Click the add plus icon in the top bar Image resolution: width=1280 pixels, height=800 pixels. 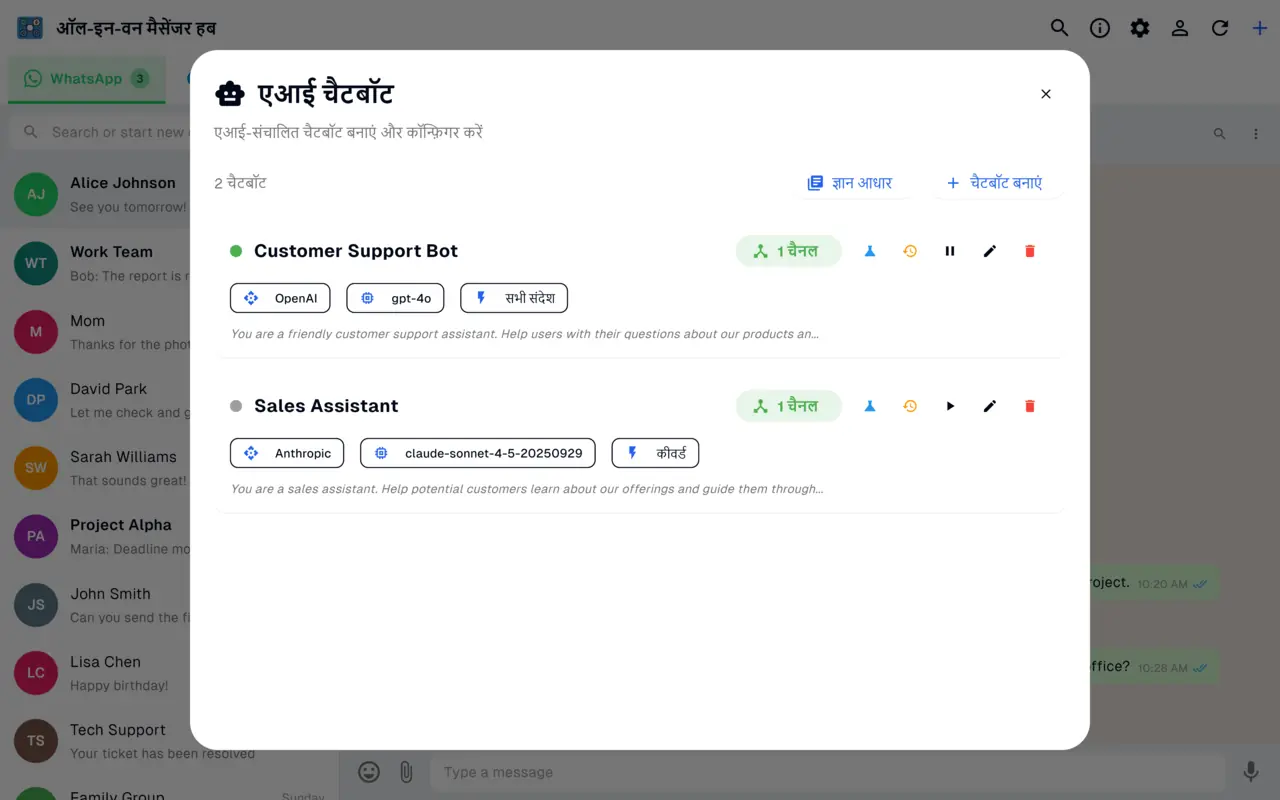[x=1260, y=28]
